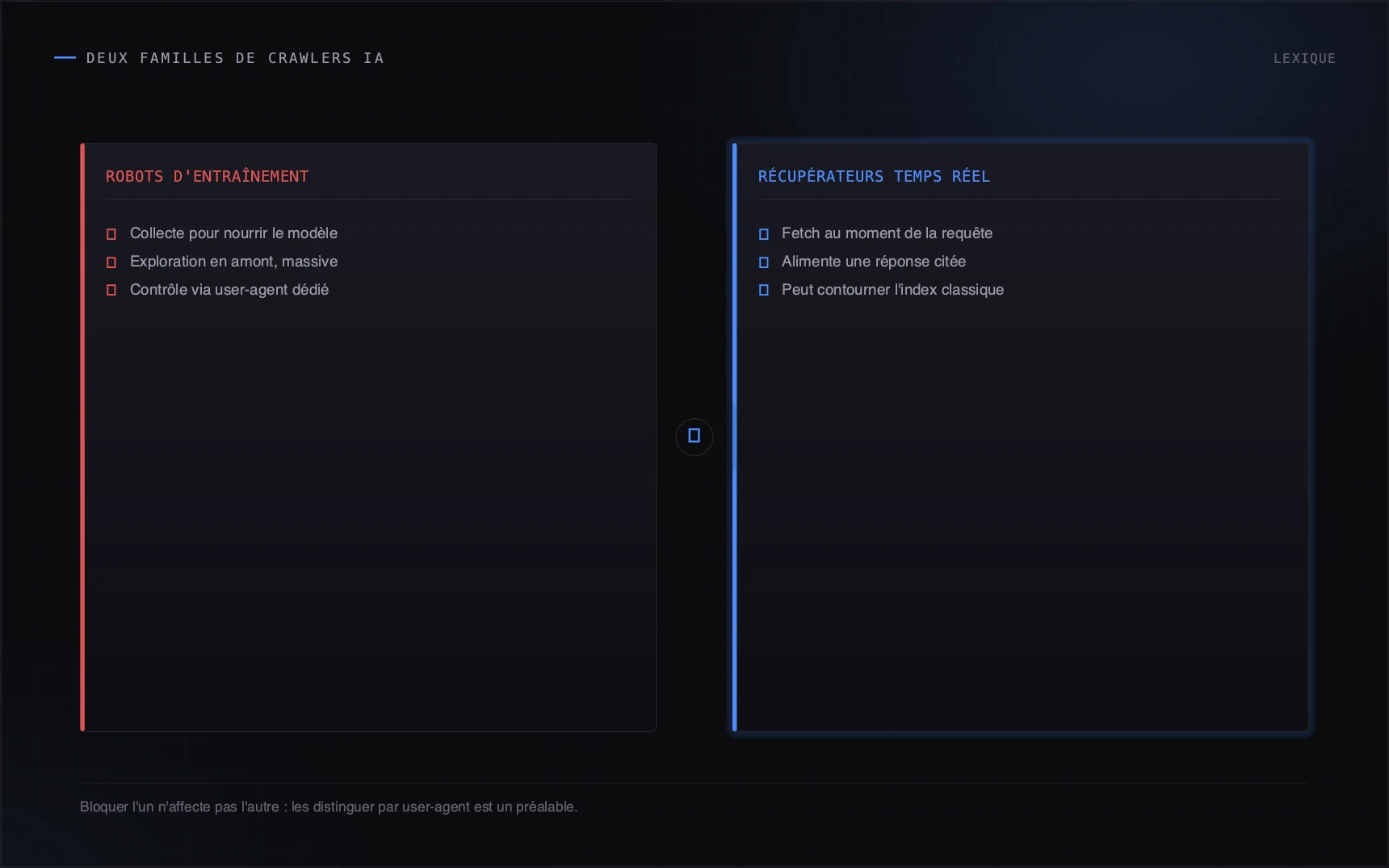Select the LEXIQUE label at top right

(1304, 58)
